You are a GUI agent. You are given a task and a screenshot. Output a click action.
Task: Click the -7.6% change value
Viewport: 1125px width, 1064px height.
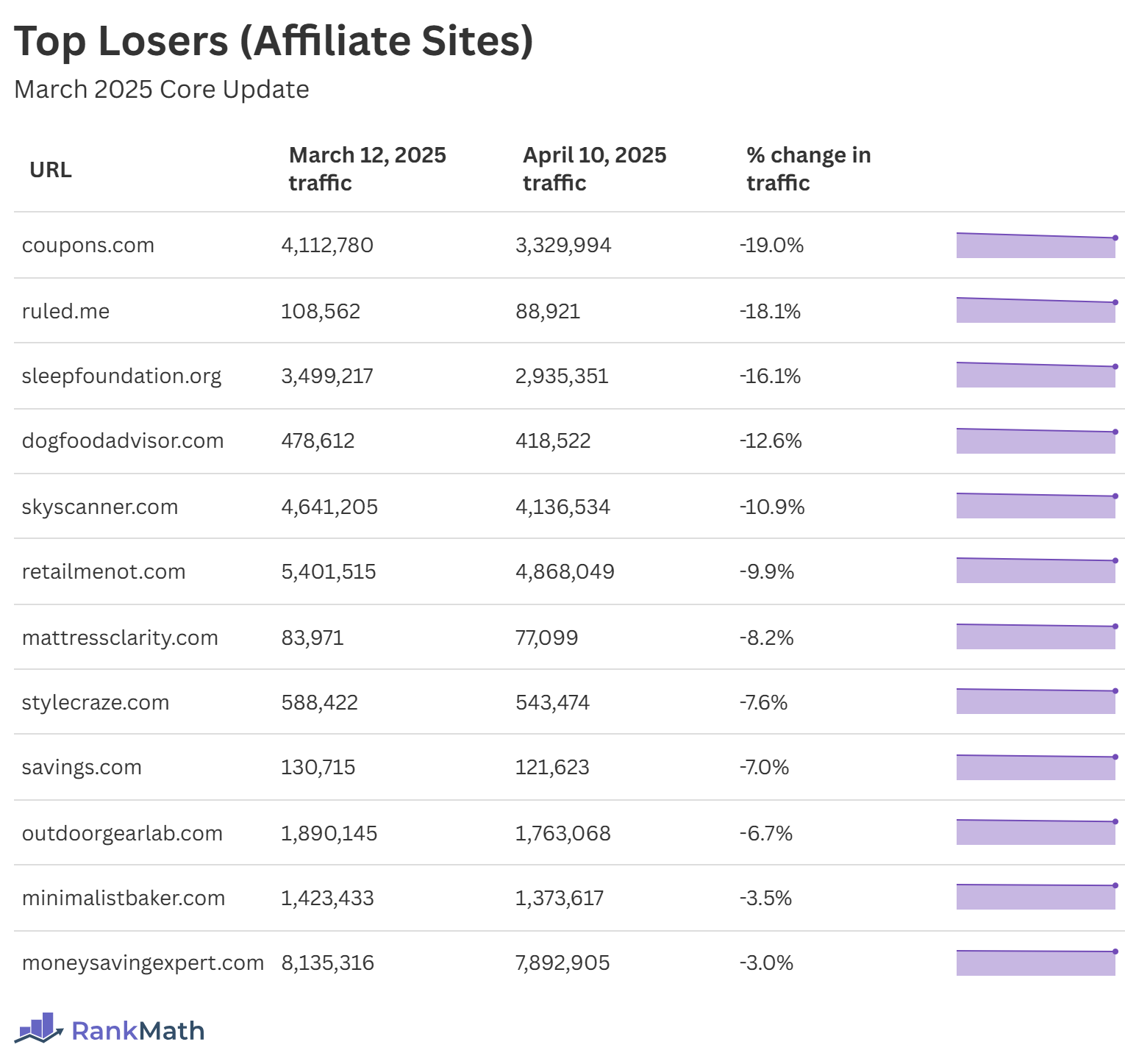763,703
